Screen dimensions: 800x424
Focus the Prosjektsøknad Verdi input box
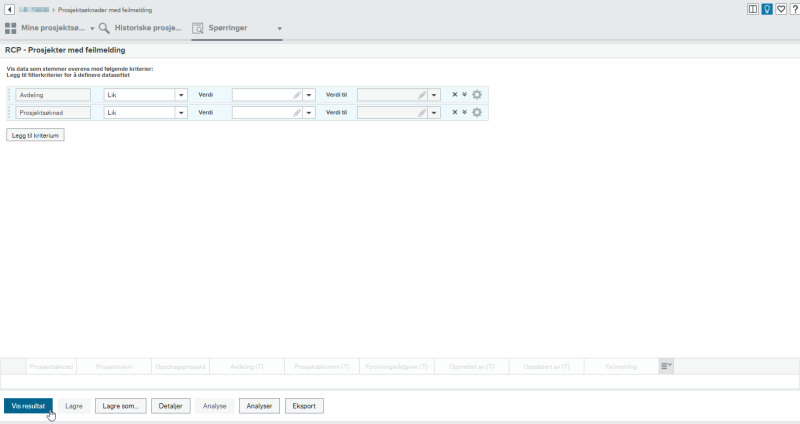click(x=267, y=113)
